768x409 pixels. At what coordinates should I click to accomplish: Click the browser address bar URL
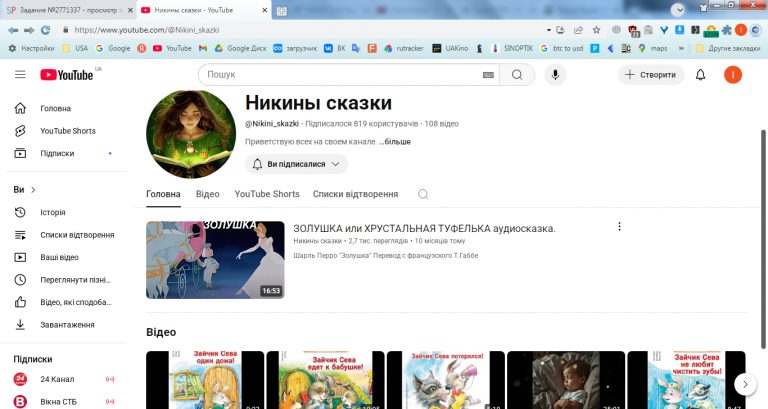(146, 30)
